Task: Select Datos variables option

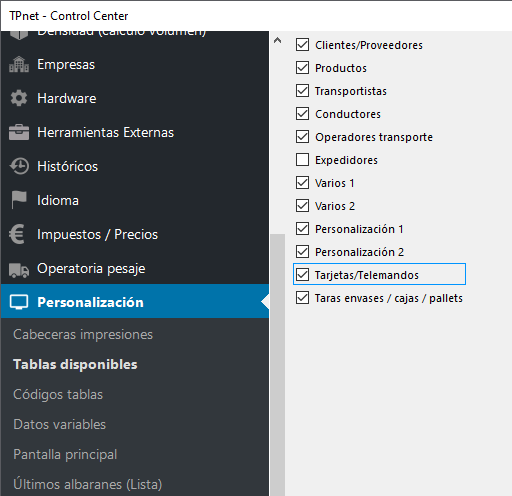Action: click(x=60, y=424)
